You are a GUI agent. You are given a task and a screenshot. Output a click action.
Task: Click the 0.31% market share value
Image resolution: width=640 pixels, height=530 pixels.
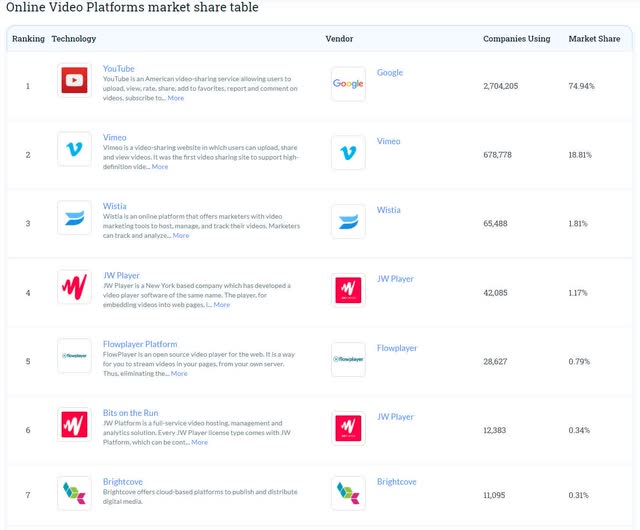[578, 495]
